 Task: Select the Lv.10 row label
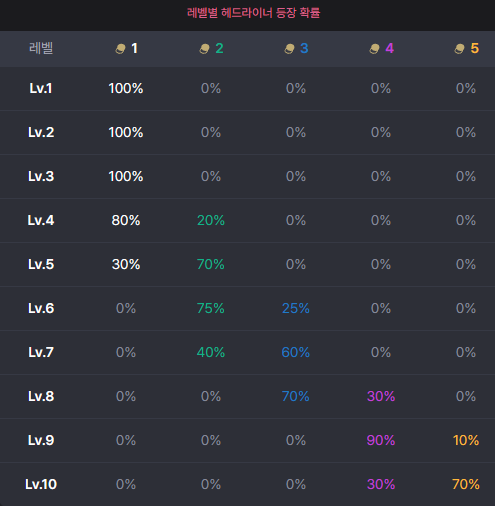tap(41, 484)
